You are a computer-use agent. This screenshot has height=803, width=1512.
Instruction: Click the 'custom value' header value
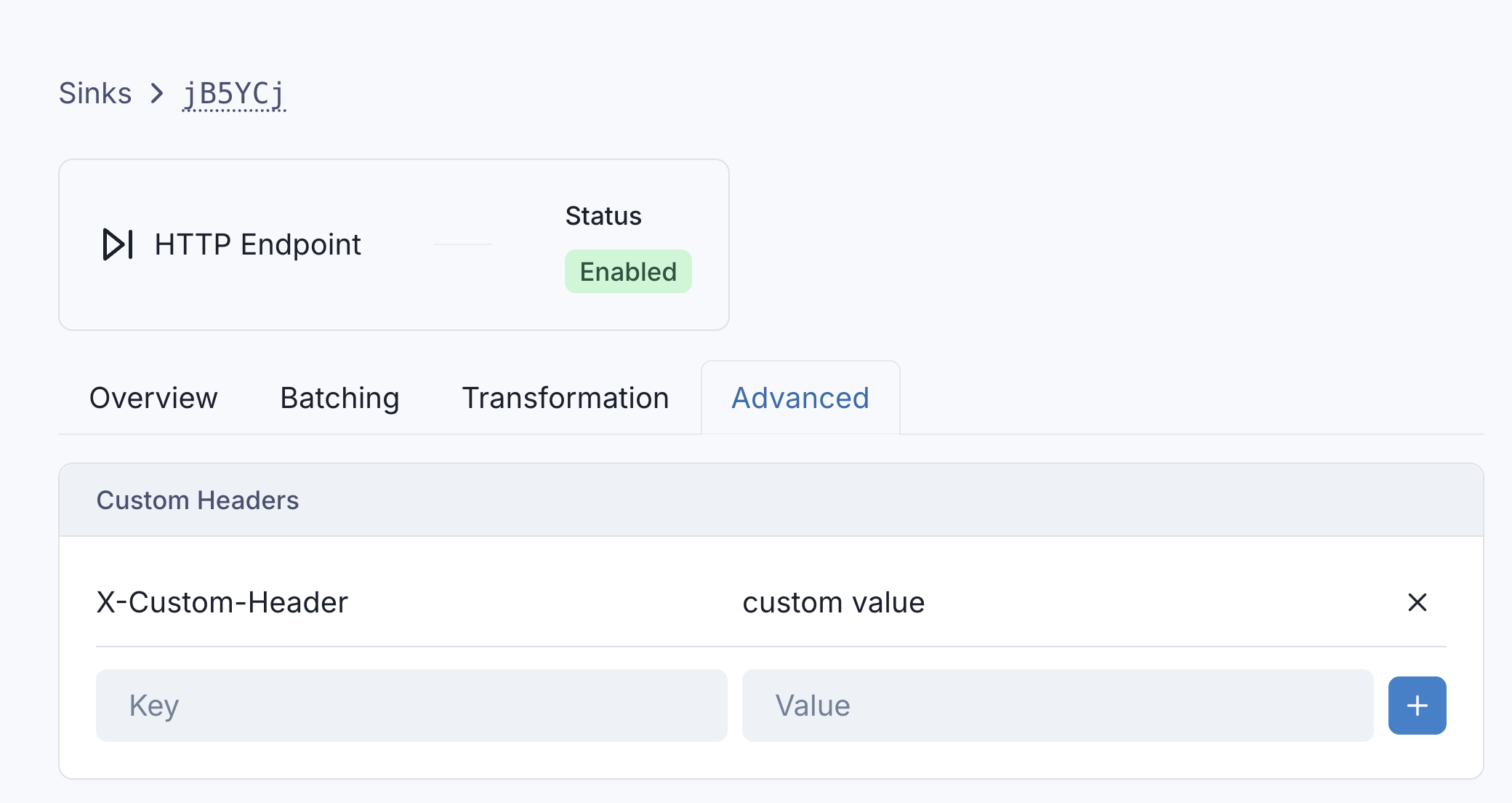[833, 603]
